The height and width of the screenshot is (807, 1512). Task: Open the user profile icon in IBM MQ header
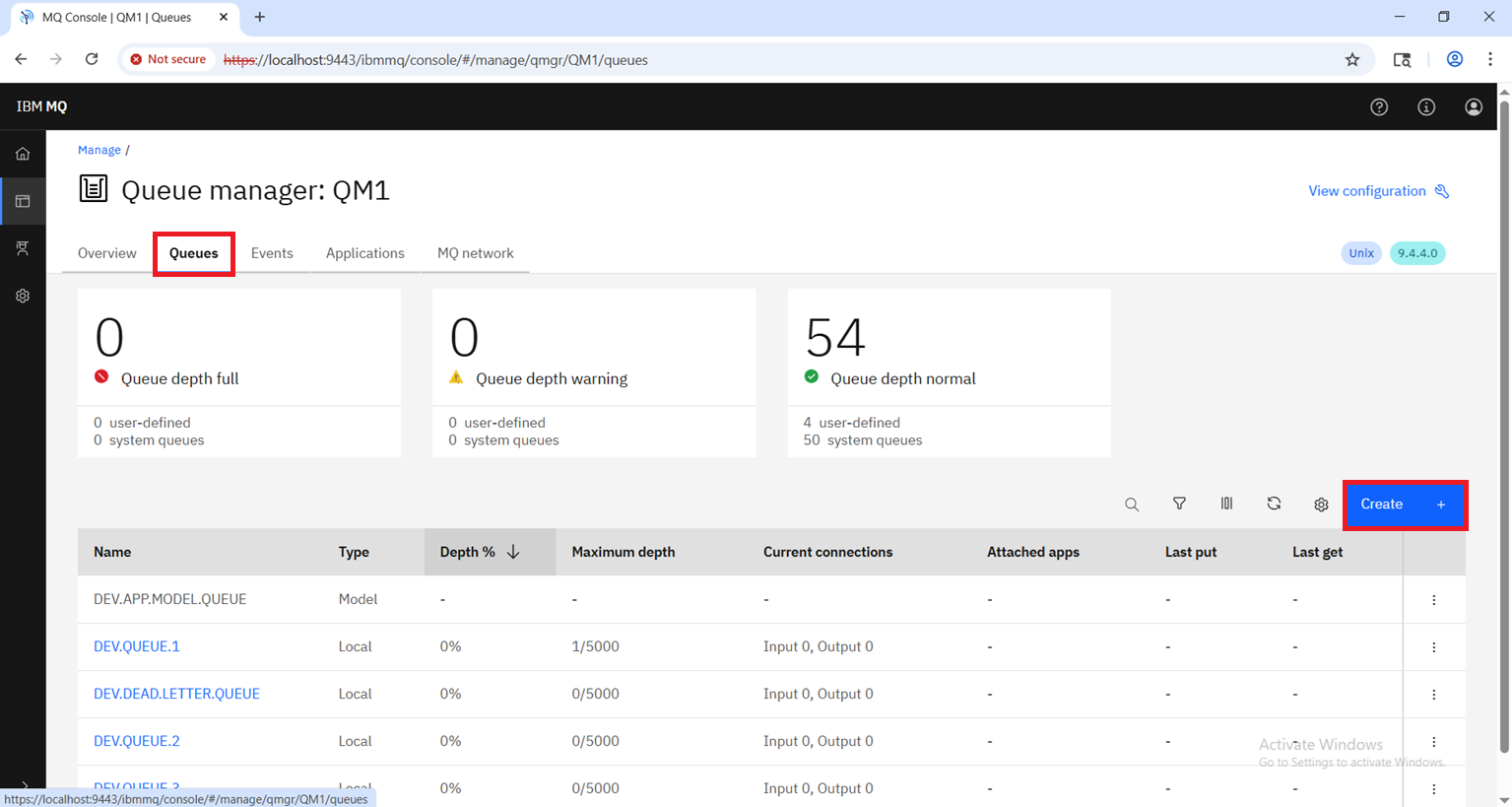point(1474,106)
